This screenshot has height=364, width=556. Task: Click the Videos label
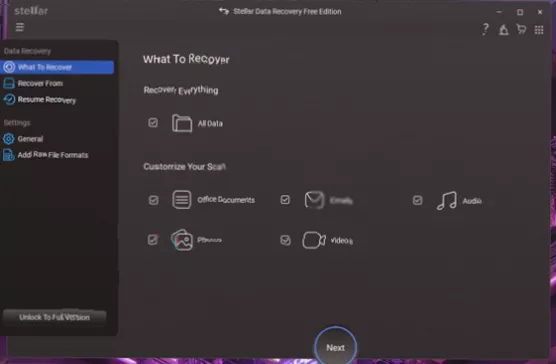341,241
